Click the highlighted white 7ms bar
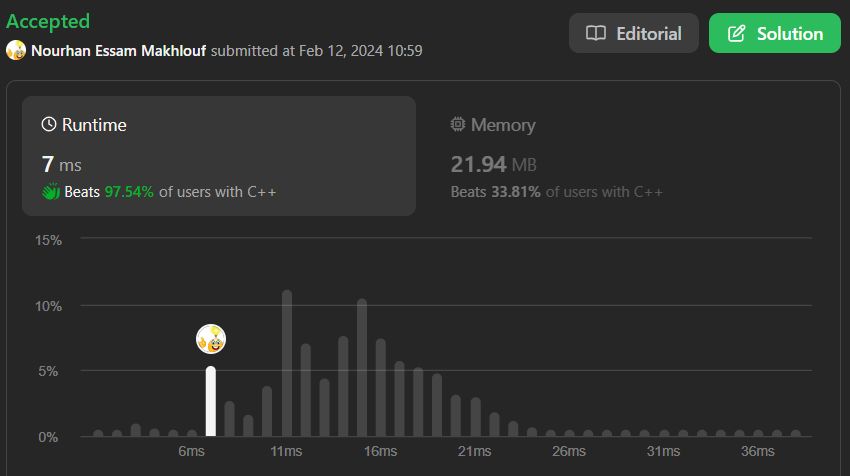Screen dimensions: 850x476 [x=211, y=401]
